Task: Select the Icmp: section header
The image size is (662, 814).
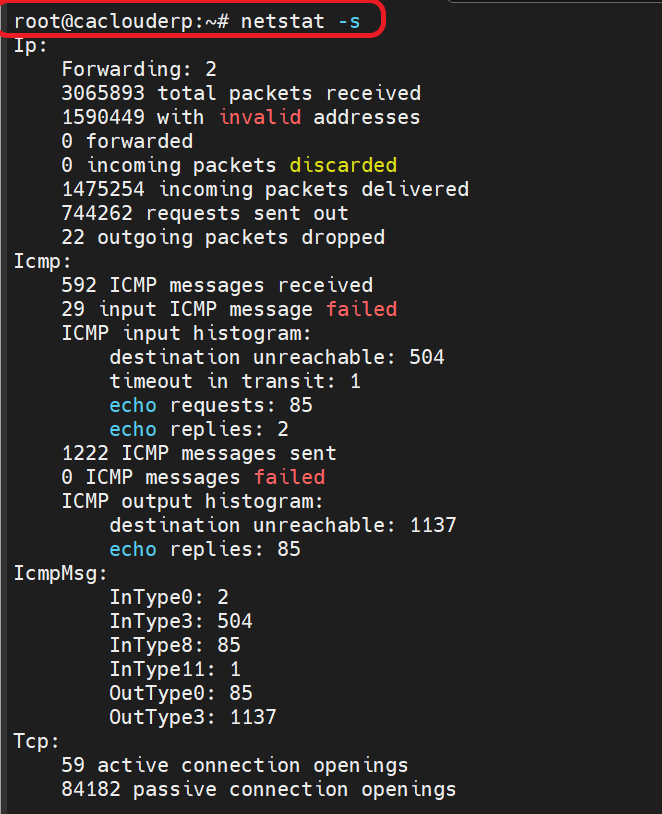Action: [x=43, y=261]
